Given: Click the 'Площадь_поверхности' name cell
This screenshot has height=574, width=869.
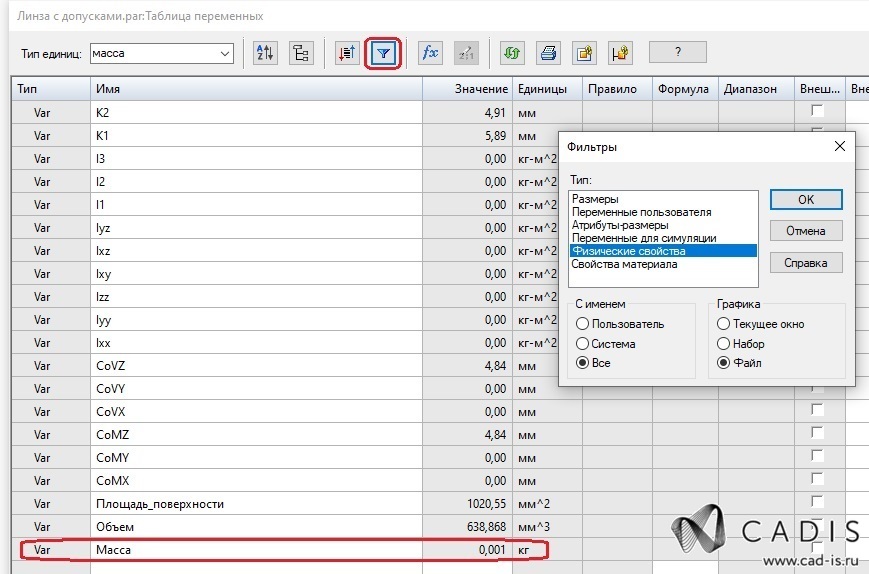Looking at the screenshot, I should click(256, 504).
